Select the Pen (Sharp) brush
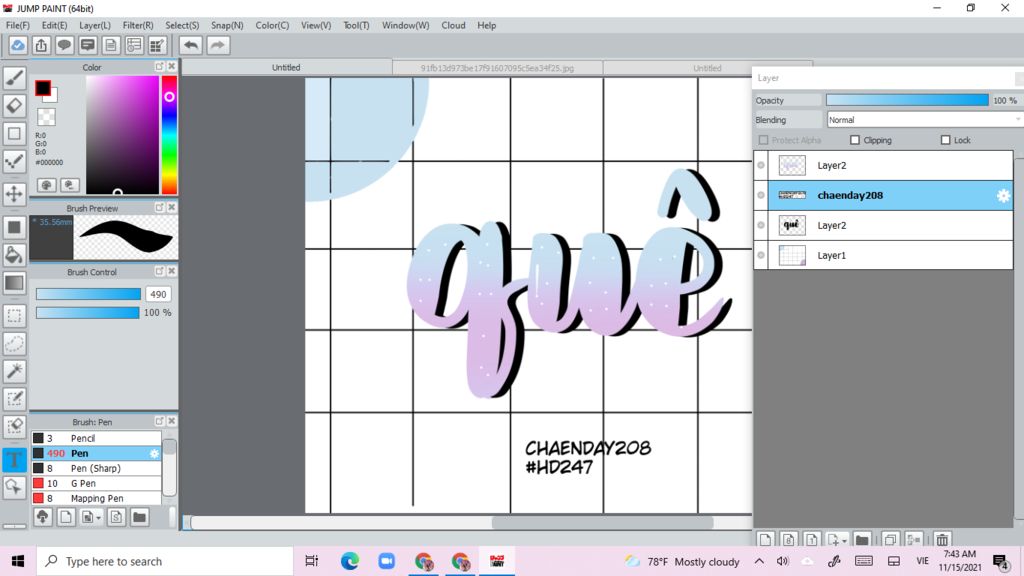This screenshot has width=1024, height=576. pyautogui.click(x=97, y=468)
